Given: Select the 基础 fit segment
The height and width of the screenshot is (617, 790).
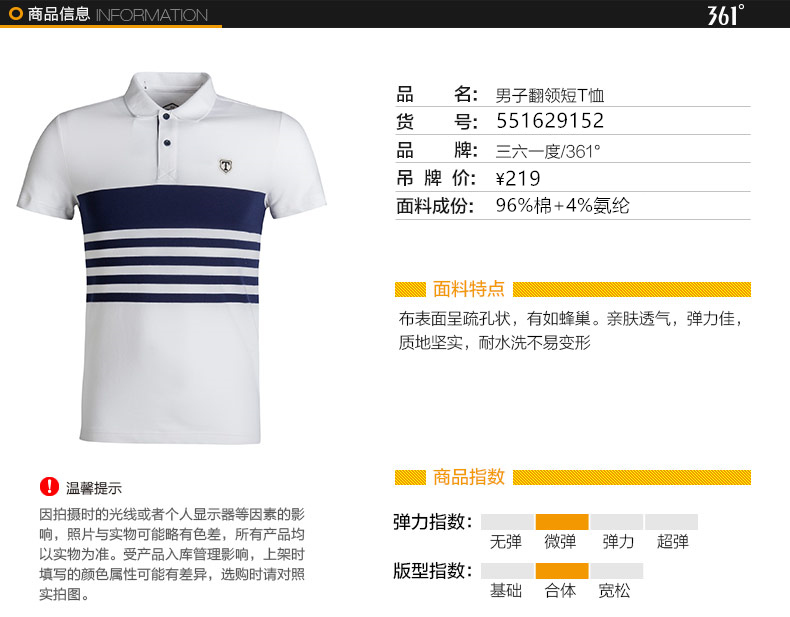Looking at the screenshot, I should 507,571.
